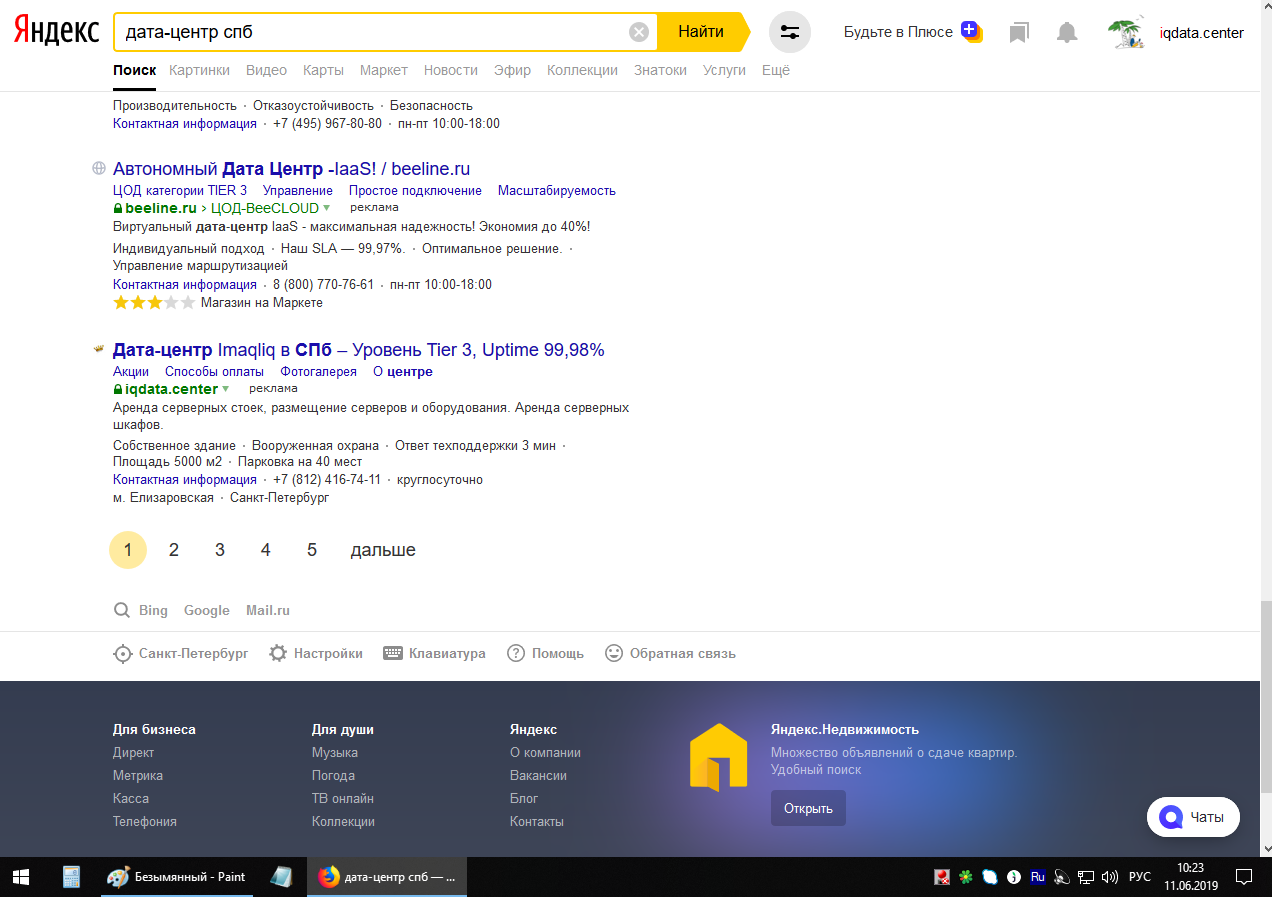The height and width of the screenshot is (897, 1272).
Task: Open the Знатоки tab
Action: (x=660, y=70)
